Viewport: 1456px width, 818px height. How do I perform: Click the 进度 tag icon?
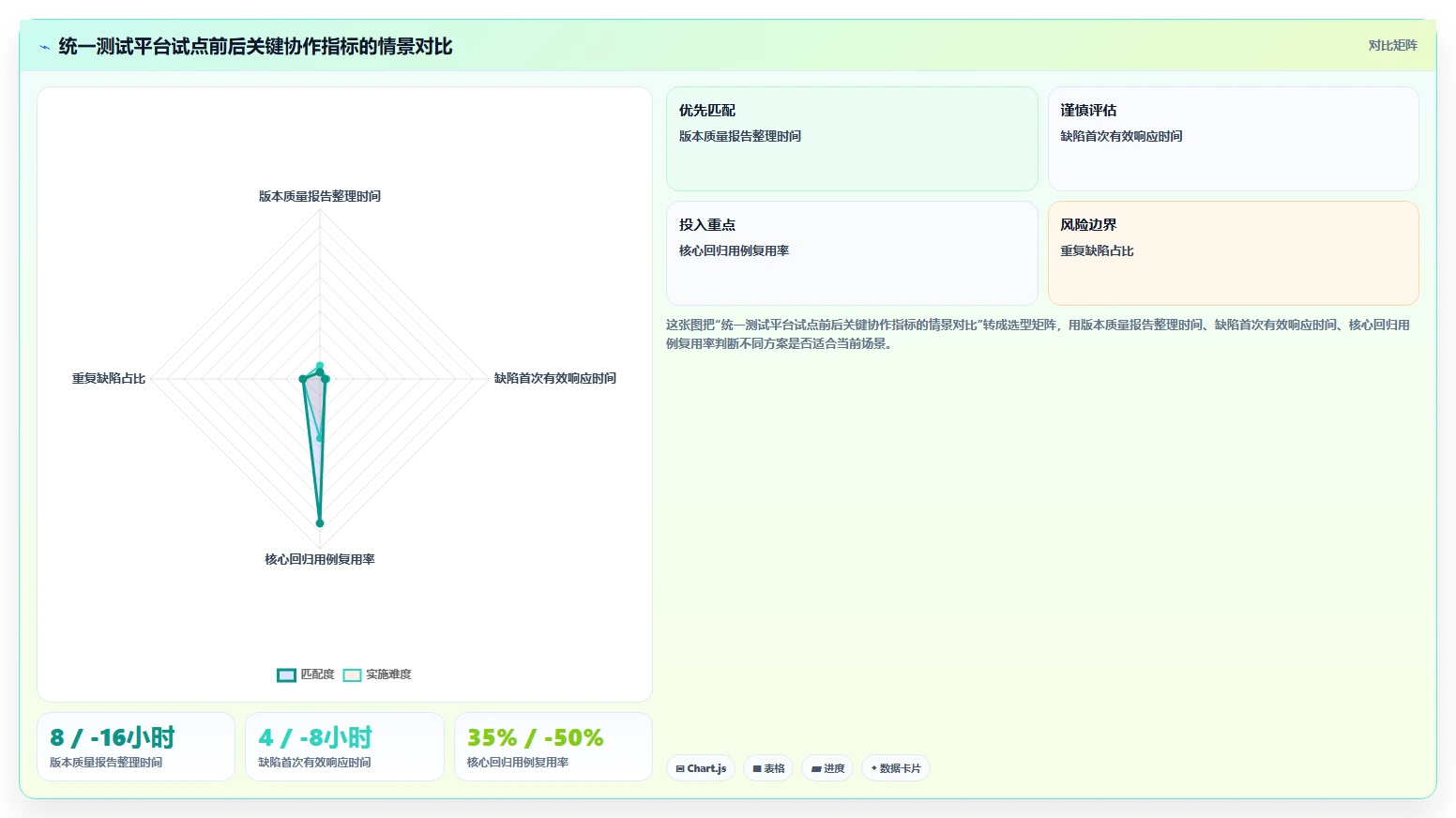tap(816, 768)
